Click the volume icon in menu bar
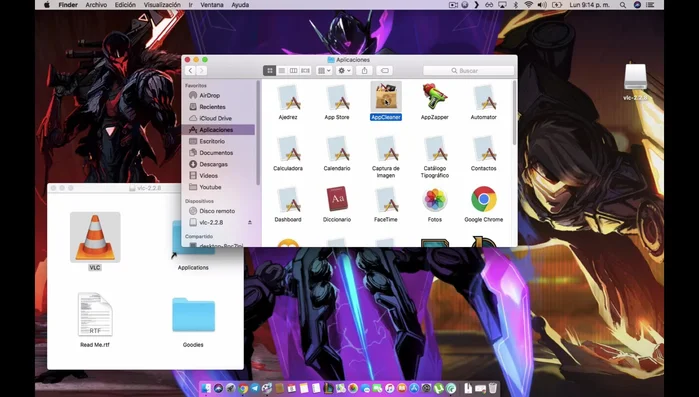This screenshot has width=699, height=397. (542, 5)
